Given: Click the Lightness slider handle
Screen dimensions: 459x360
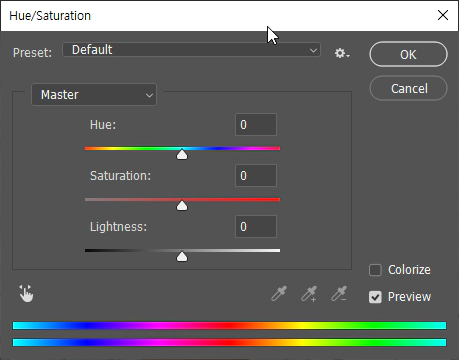Looking at the screenshot, I should coord(182,257).
